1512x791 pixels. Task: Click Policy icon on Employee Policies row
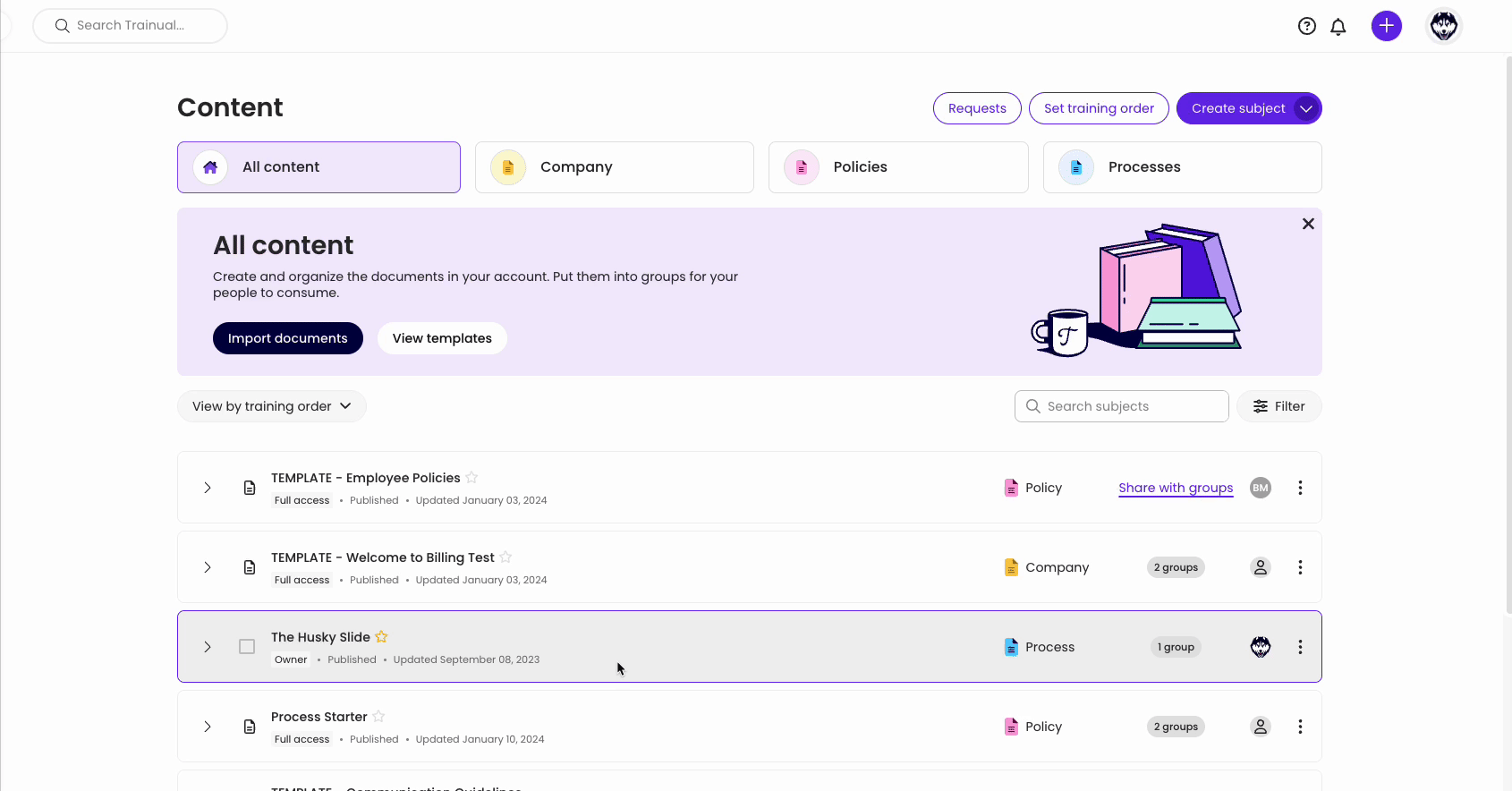click(1011, 488)
